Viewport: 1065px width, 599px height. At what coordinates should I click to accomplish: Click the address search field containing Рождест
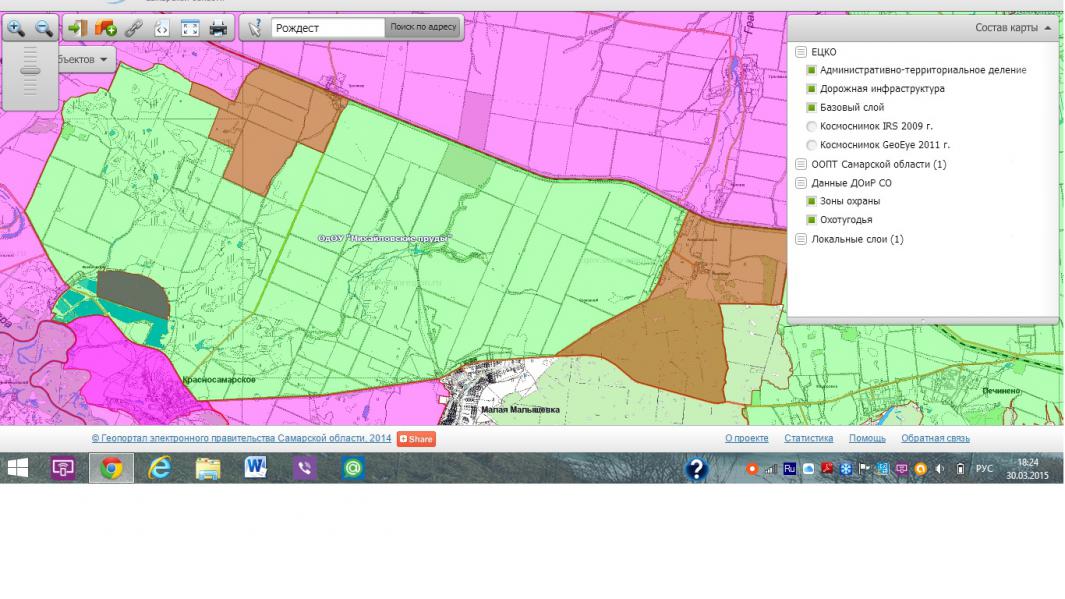tap(326, 28)
